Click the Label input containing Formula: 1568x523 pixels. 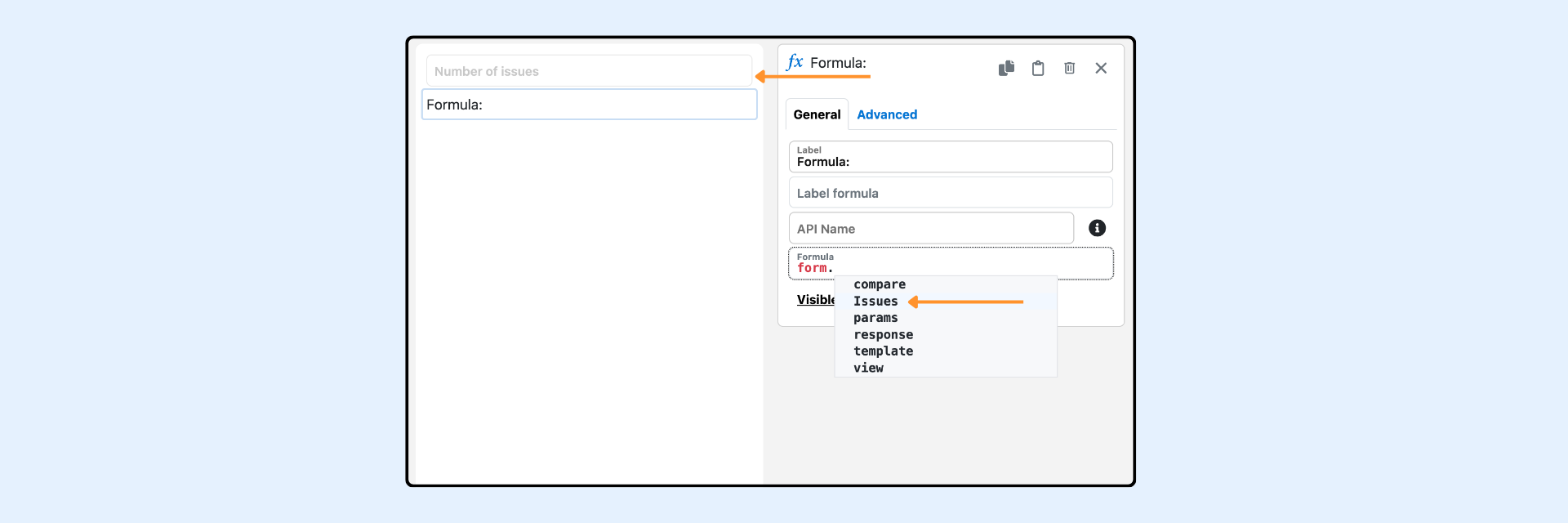(951, 157)
